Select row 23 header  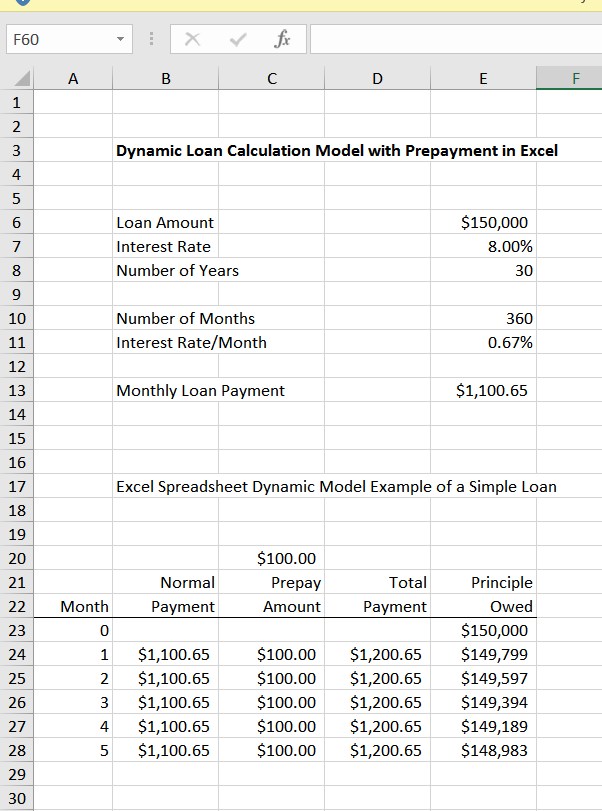click(x=17, y=630)
